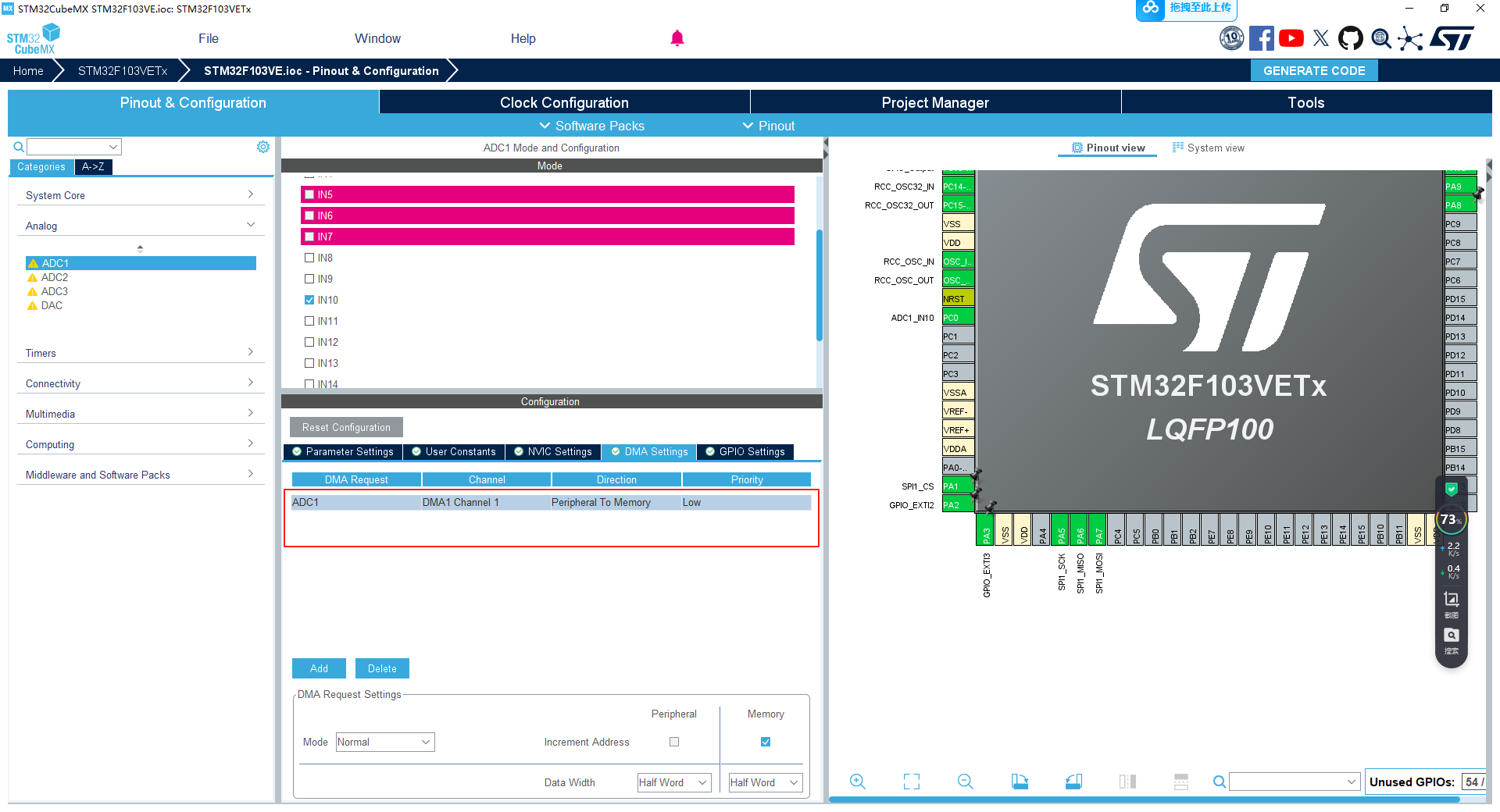Screen dimensions: 1500x812
Task: Switch to Clock Configuration tab
Action: [x=564, y=102]
